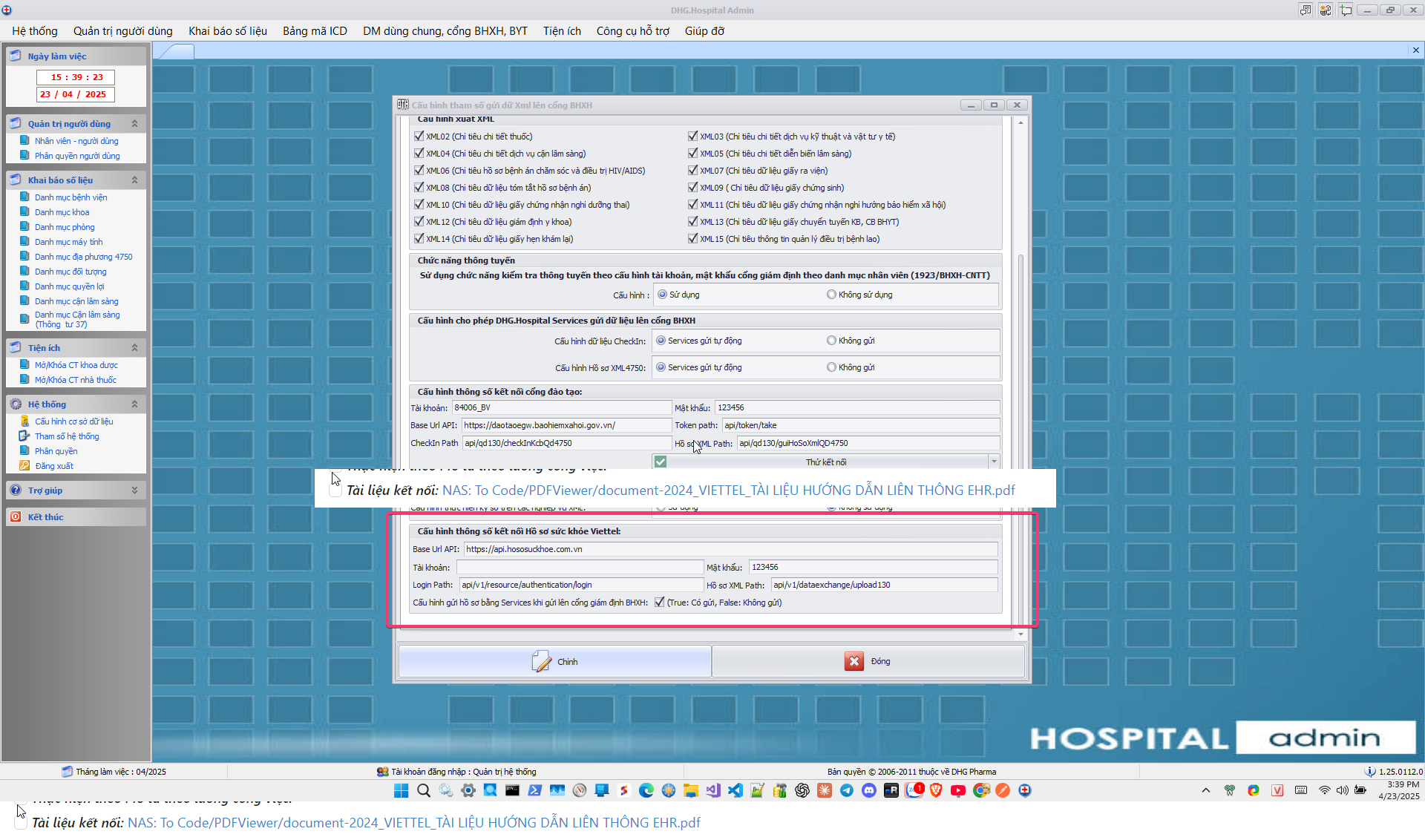The image size is (1425, 840).
Task: Click the Chỉnh edit button
Action: point(555,661)
